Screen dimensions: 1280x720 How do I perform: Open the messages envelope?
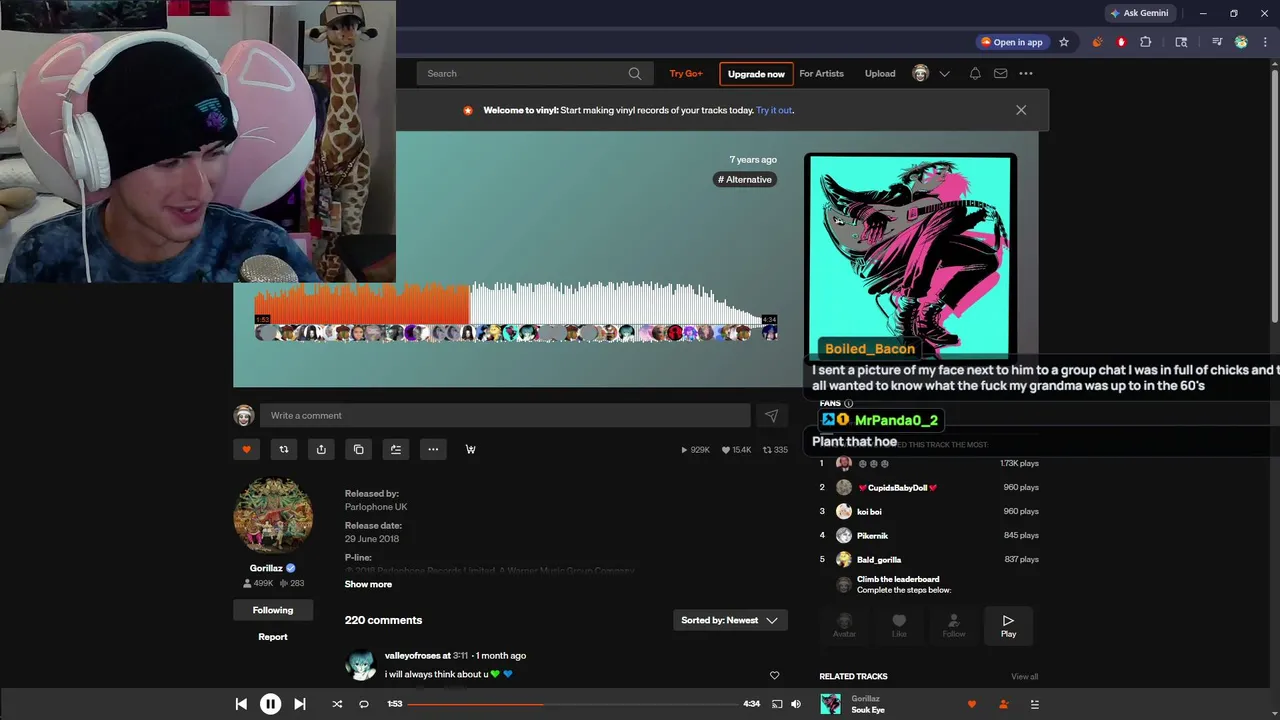(1000, 73)
